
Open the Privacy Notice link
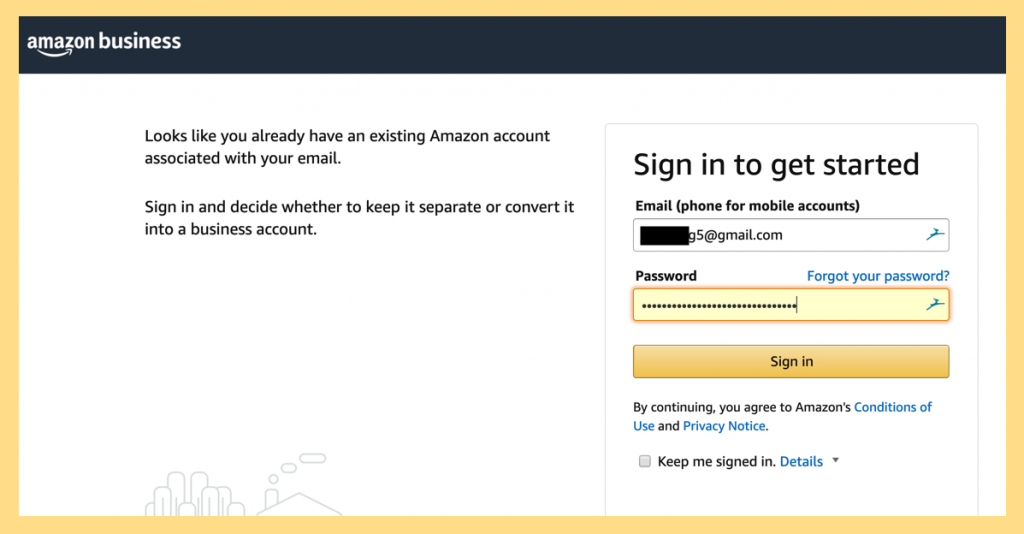click(x=724, y=426)
